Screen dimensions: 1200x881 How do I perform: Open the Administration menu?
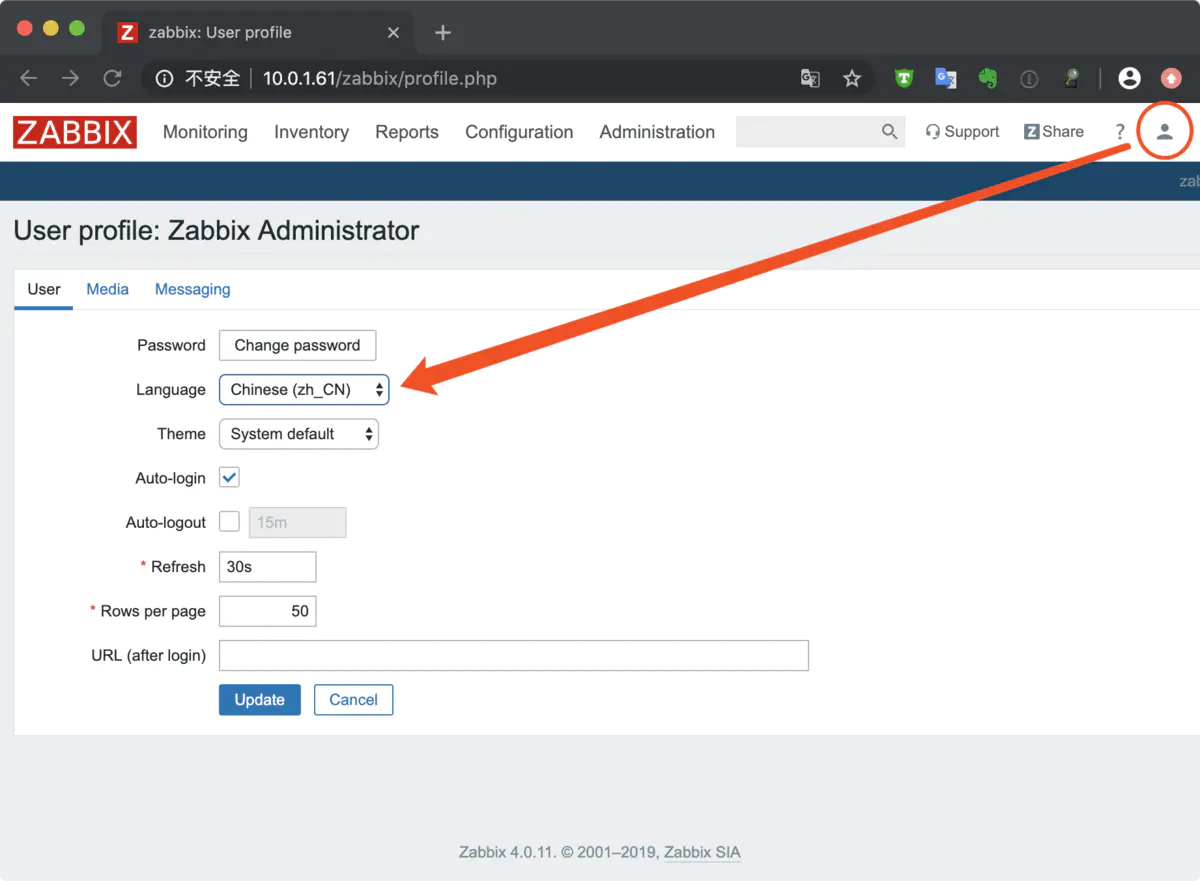[657, 132]
